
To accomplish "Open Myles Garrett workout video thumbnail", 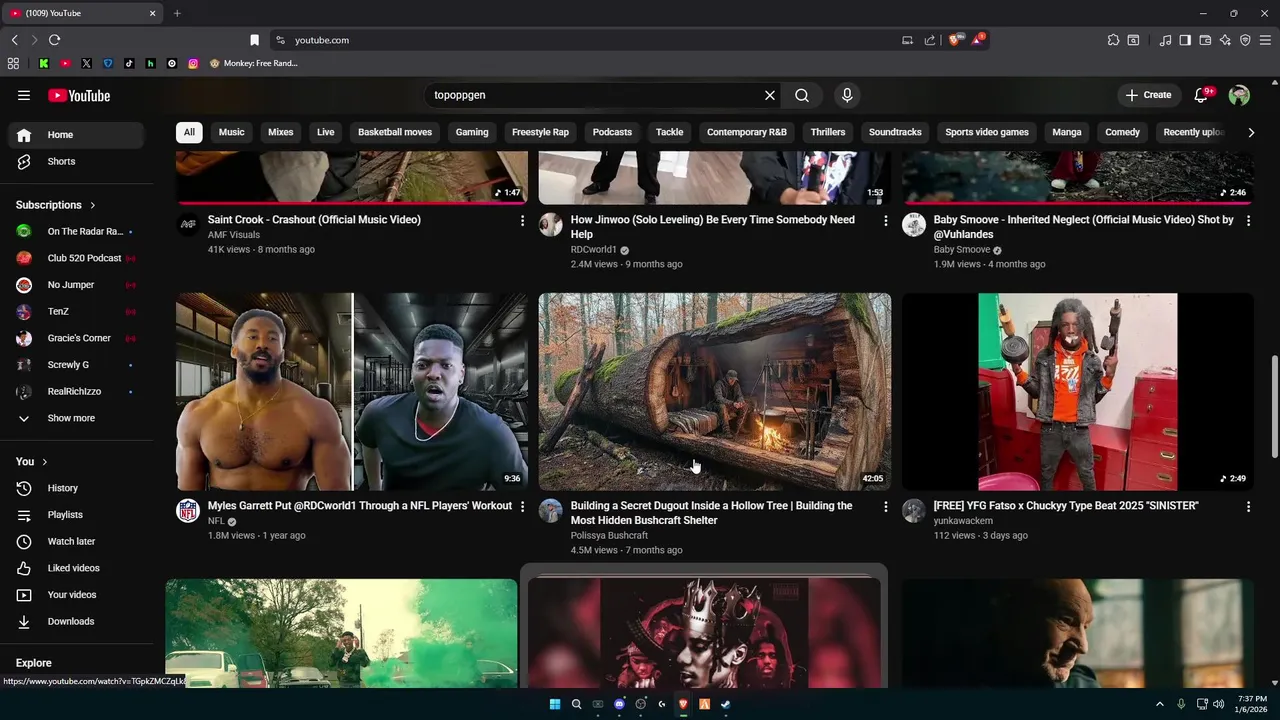I will [352, 391].
